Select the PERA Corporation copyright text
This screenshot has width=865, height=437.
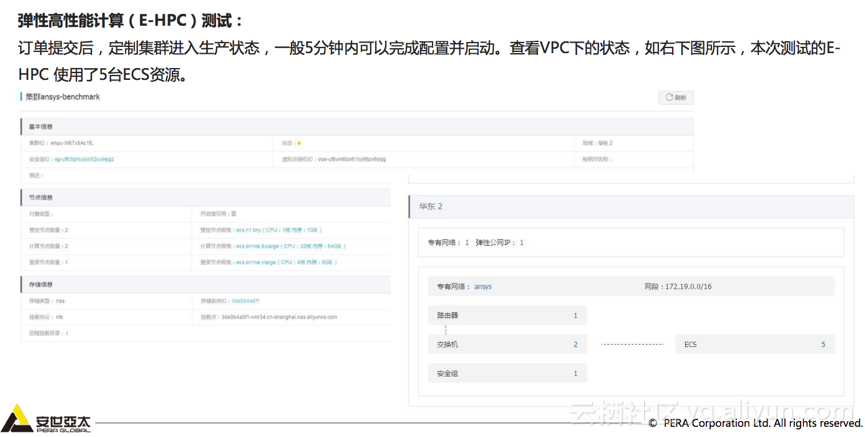(755, 423)
